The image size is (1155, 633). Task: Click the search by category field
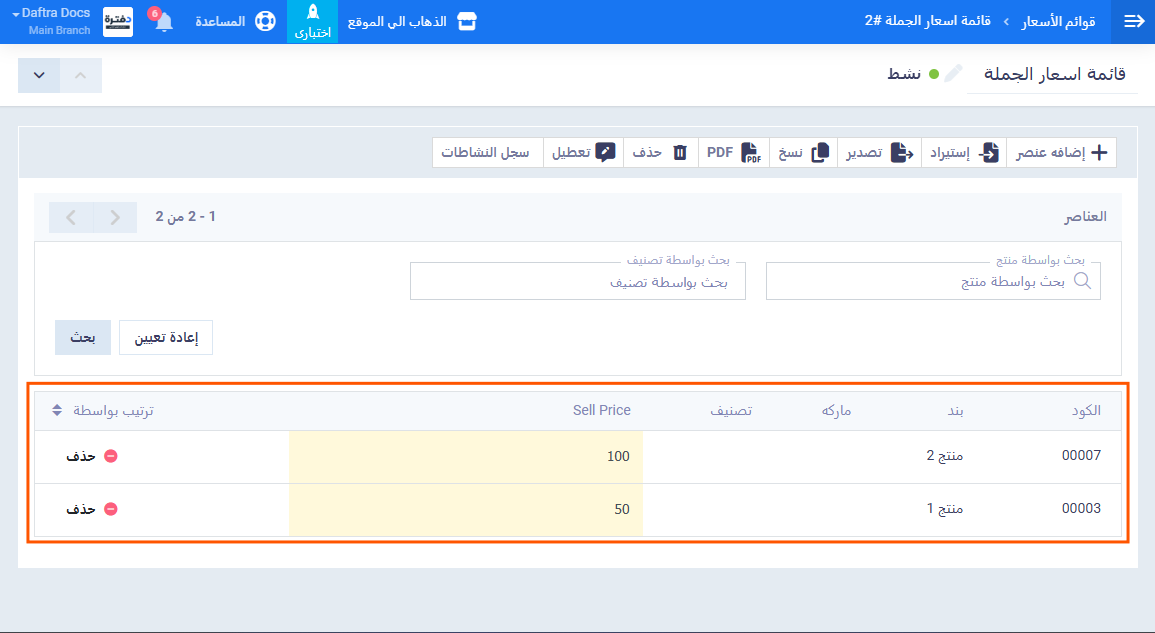[x=577, y=282]
